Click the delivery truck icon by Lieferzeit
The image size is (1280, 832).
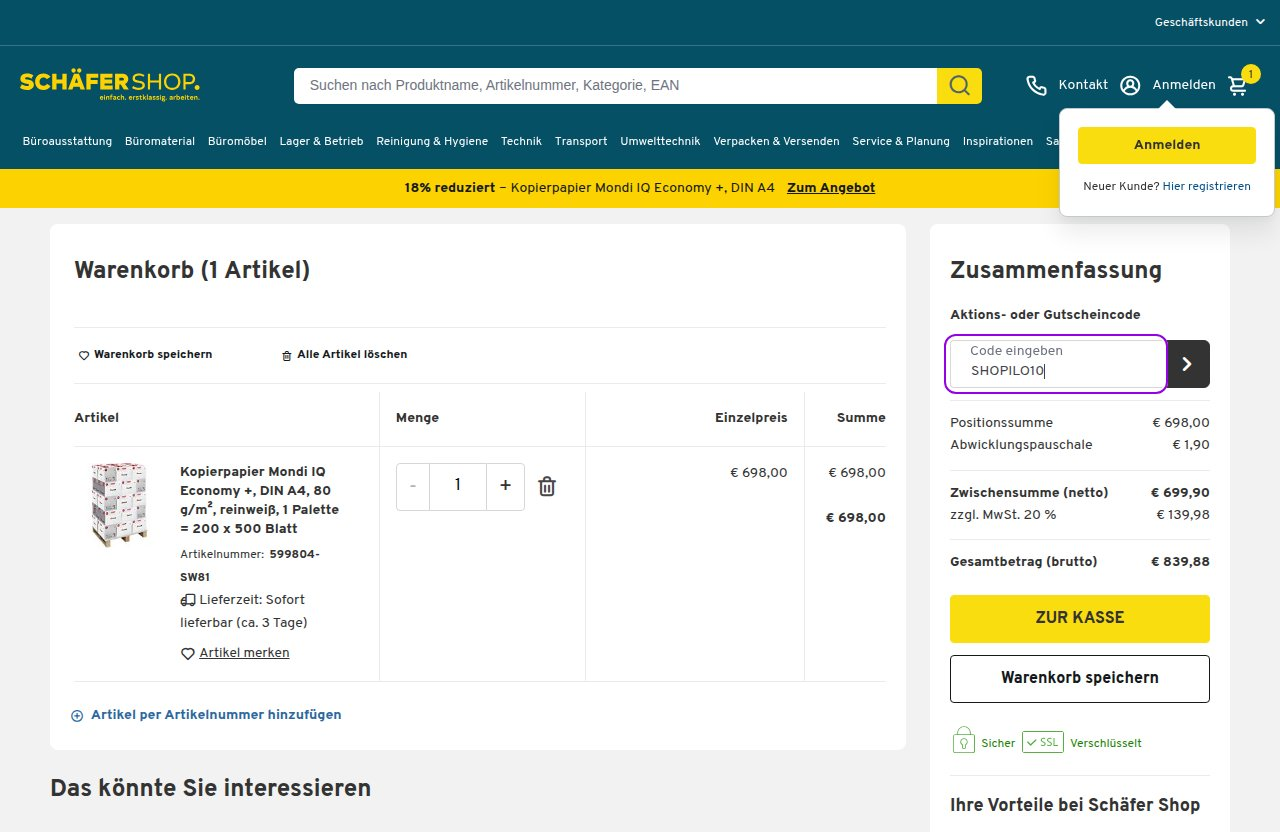[188, 600]
